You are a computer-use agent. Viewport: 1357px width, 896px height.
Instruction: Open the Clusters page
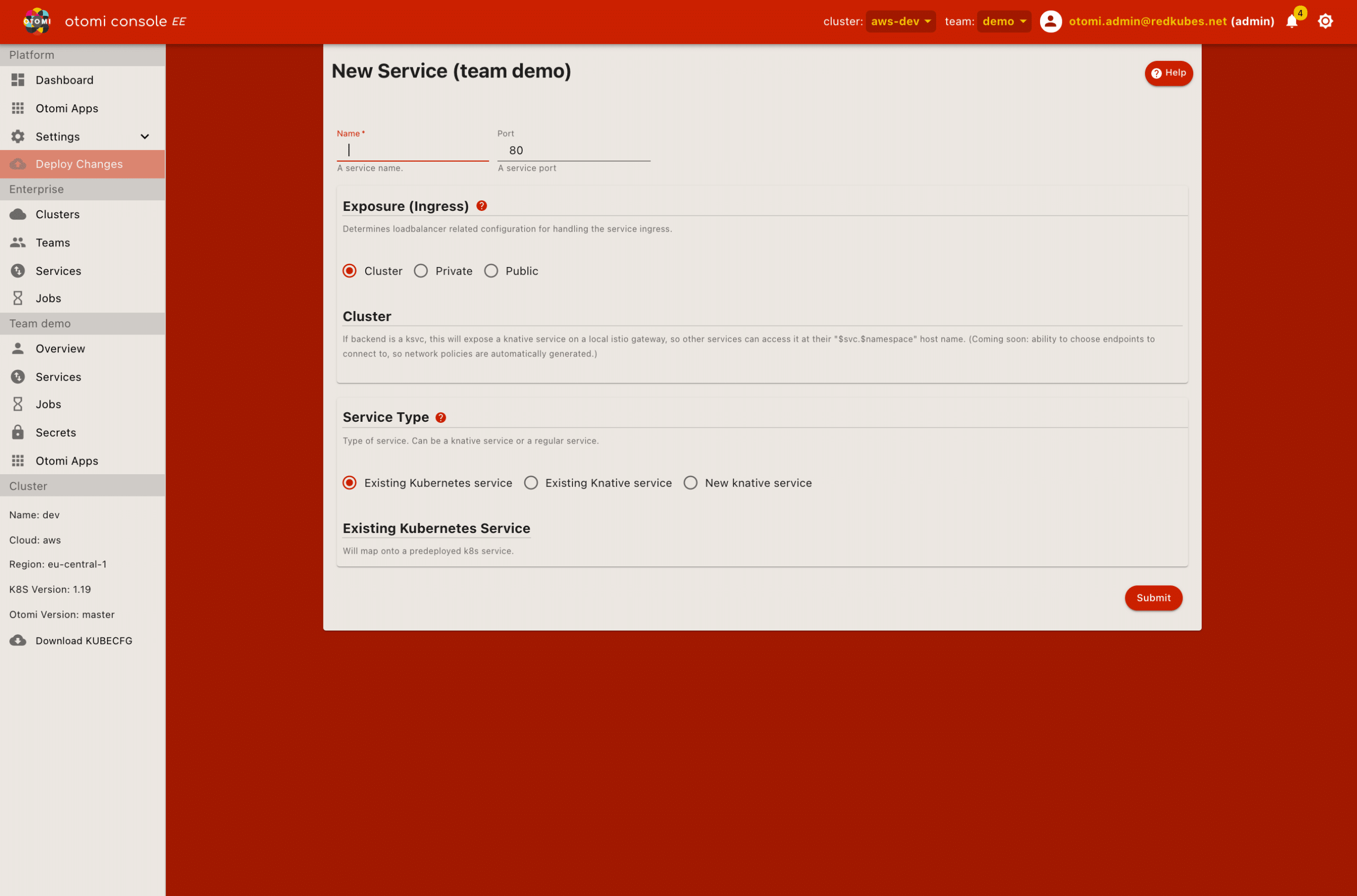tap(58, 214)
